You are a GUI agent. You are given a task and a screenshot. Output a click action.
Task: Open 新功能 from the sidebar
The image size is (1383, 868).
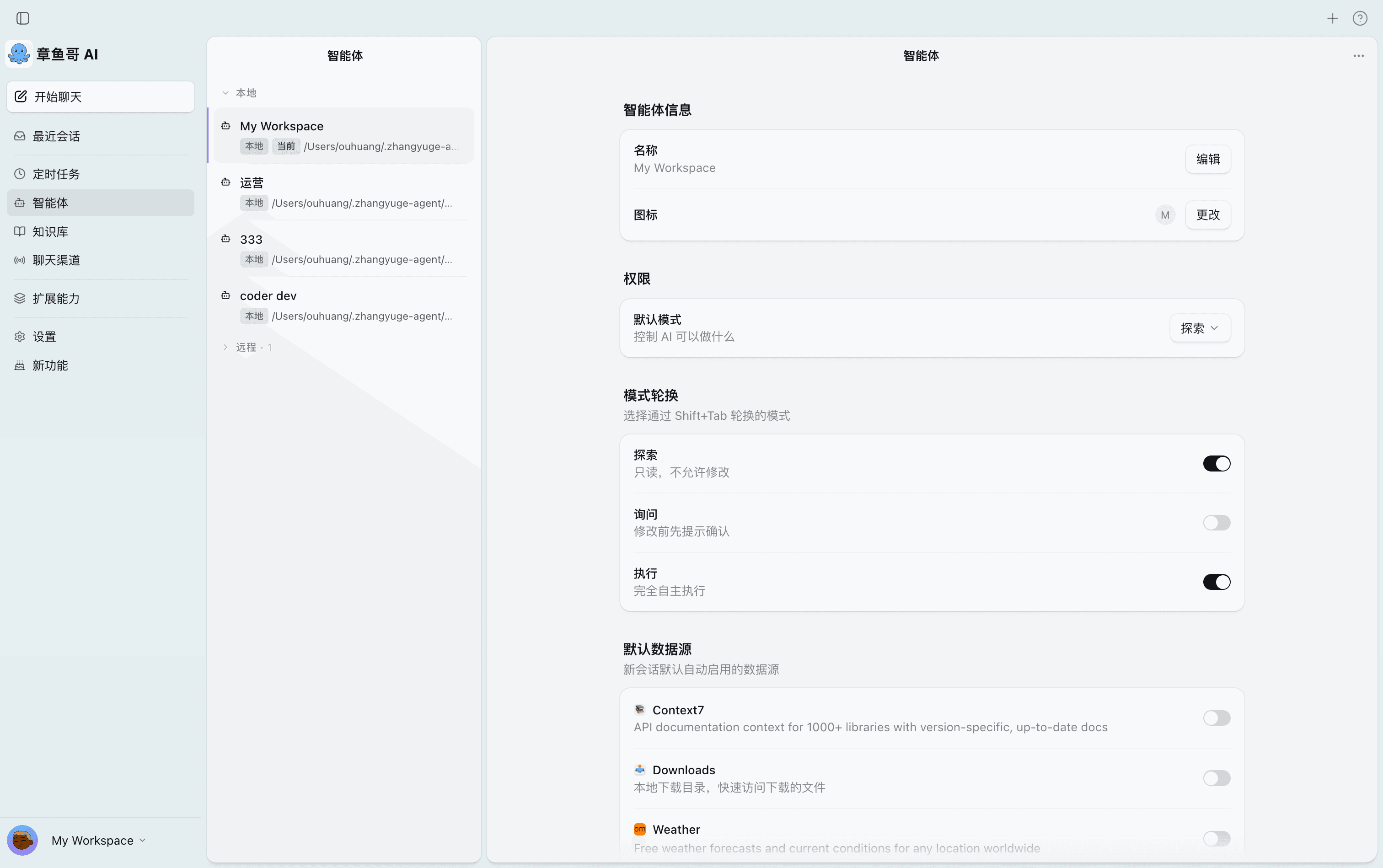point(50,365)
